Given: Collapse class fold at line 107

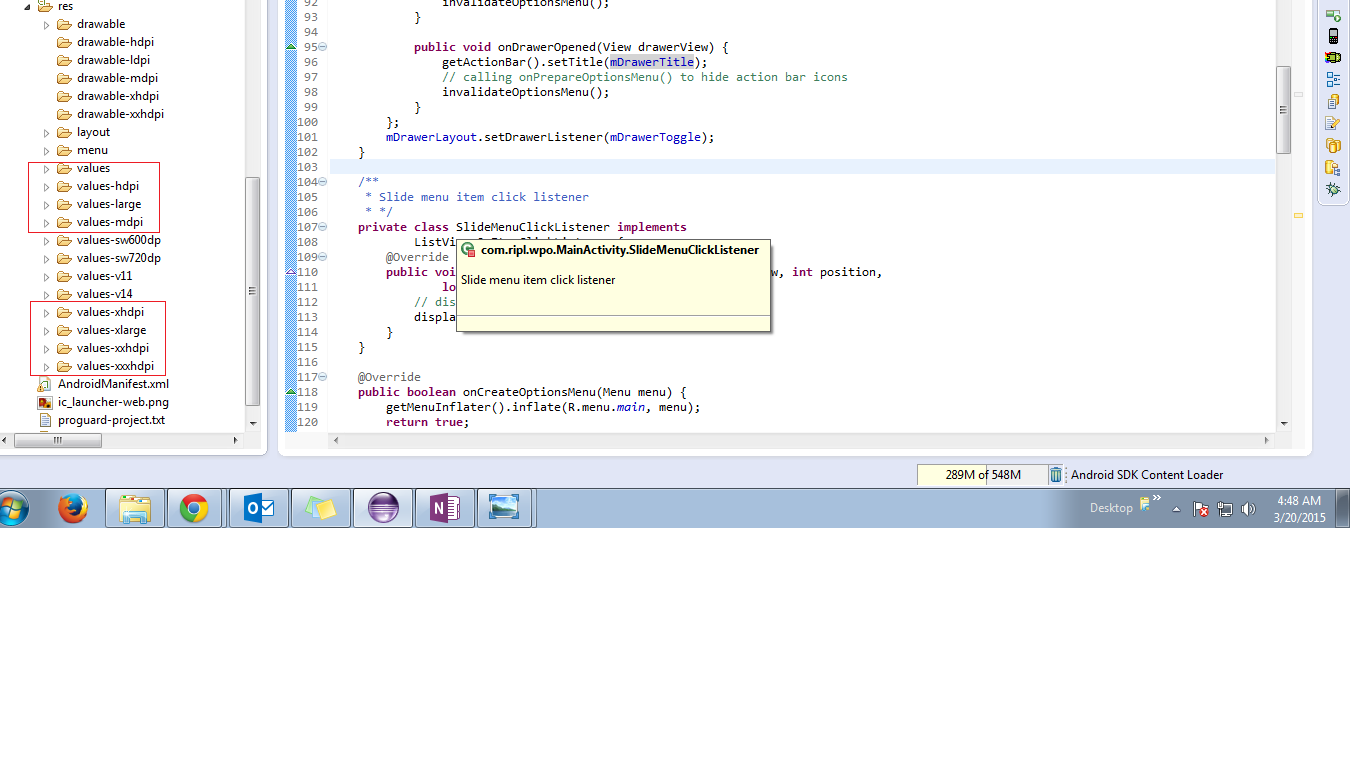Looking at the screenshot, I should [x=323, y=227].
